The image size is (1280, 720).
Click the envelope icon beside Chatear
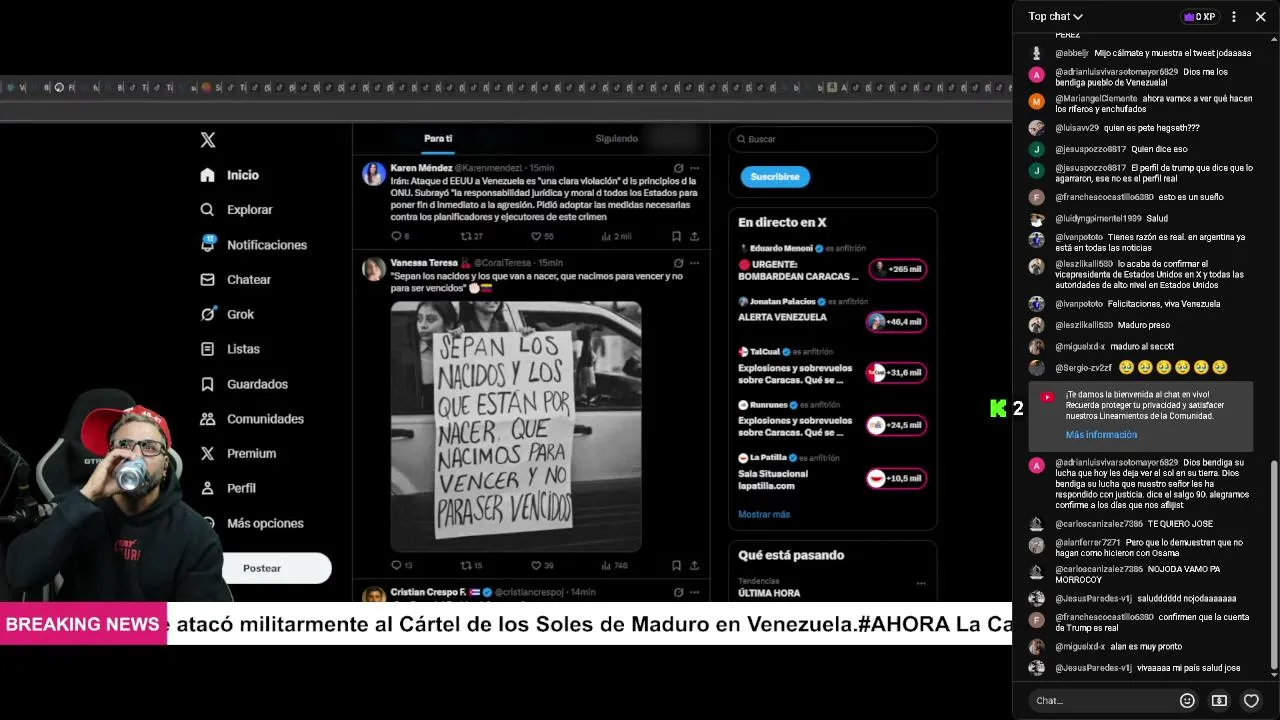(207, 280)
